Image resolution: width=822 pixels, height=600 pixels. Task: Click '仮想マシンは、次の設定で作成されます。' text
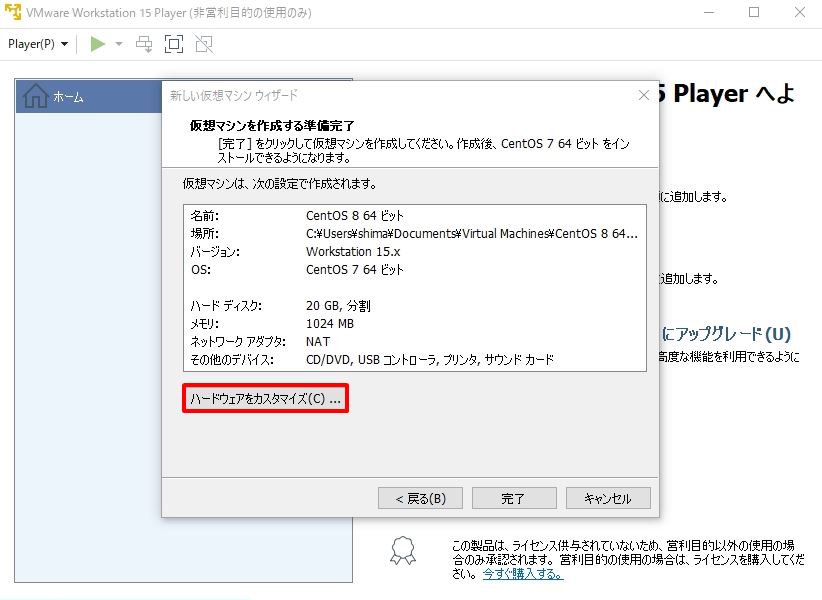coord(279,183)
